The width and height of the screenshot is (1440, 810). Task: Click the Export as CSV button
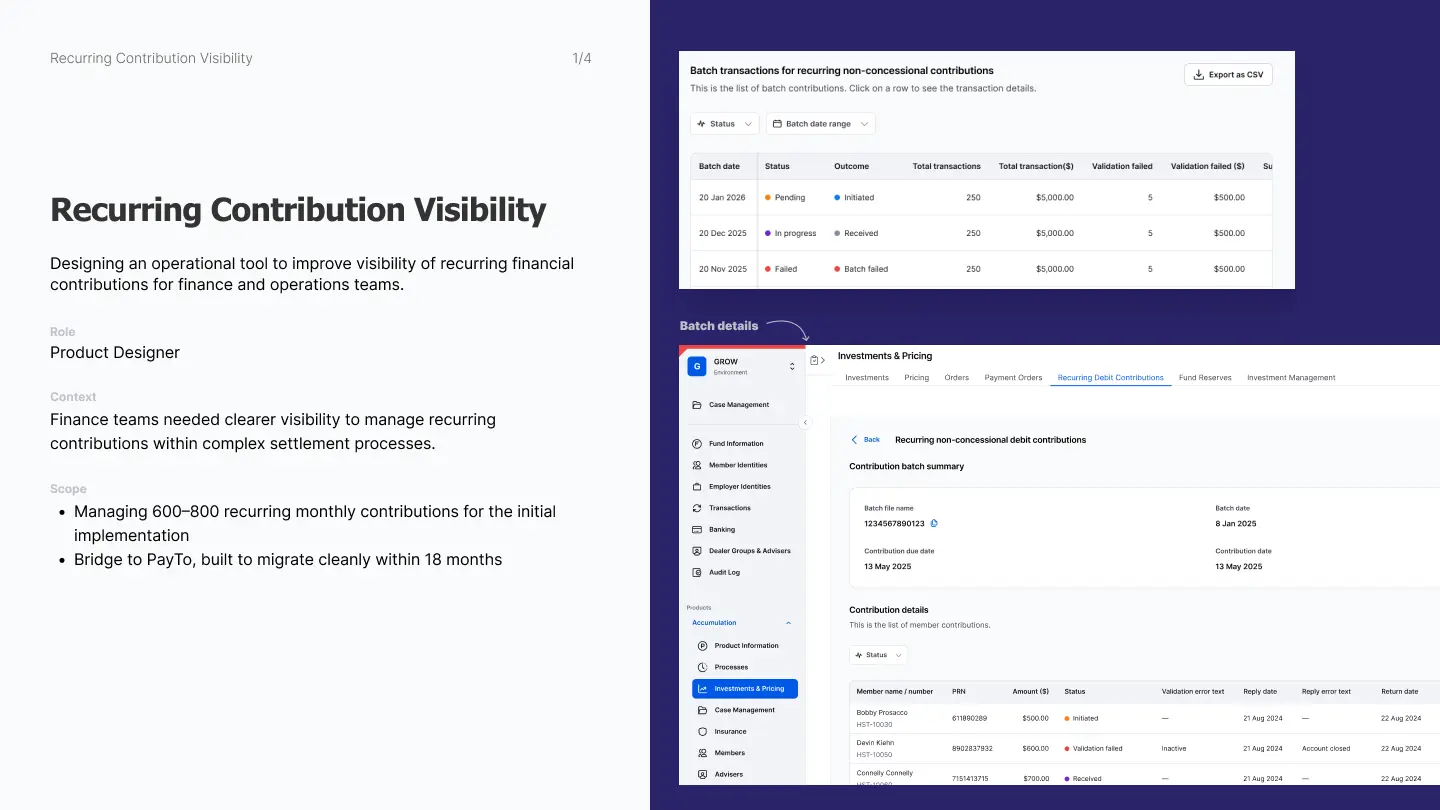click(1228, 75)
